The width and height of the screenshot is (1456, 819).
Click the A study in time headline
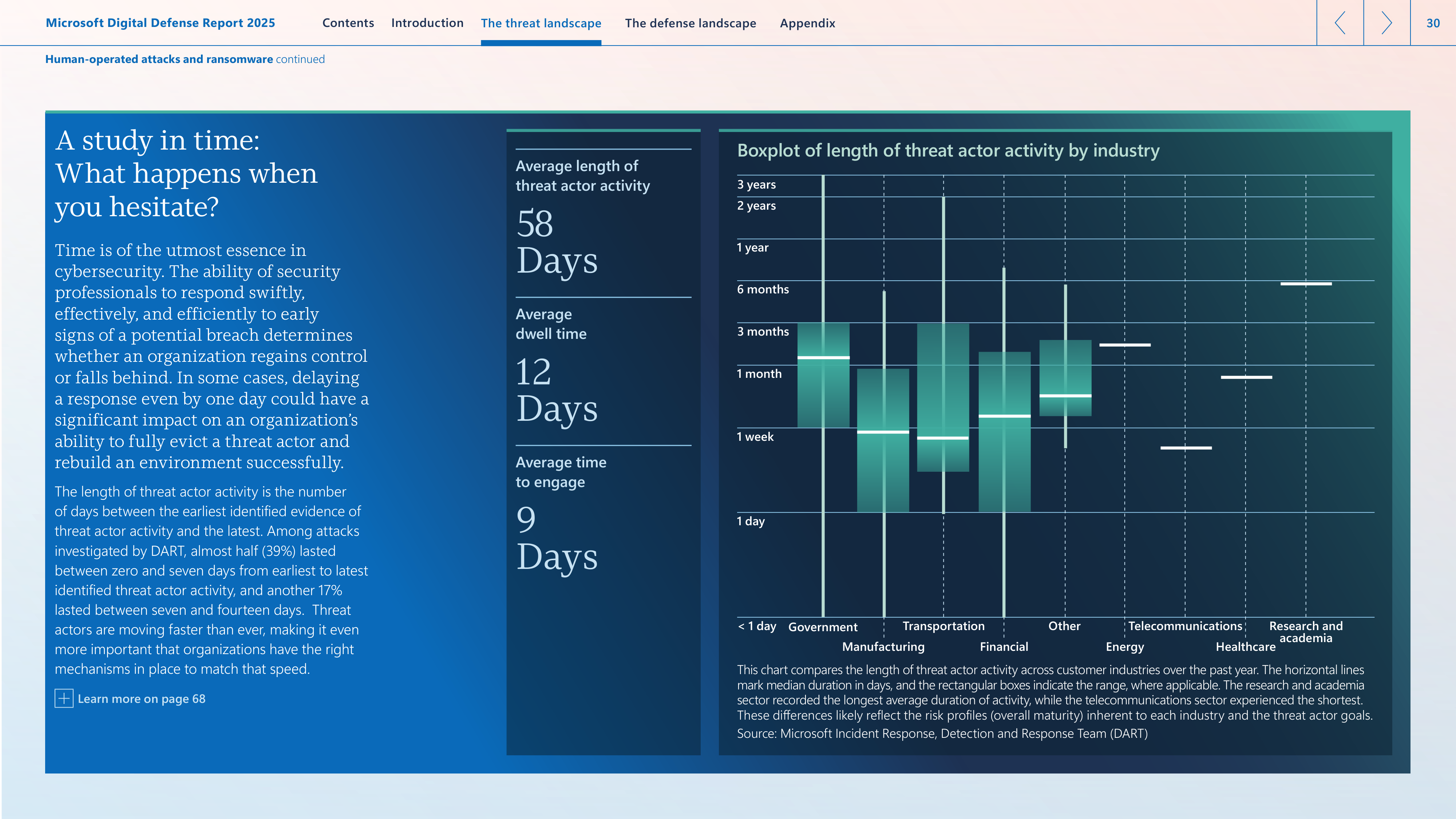click(186, 174)
